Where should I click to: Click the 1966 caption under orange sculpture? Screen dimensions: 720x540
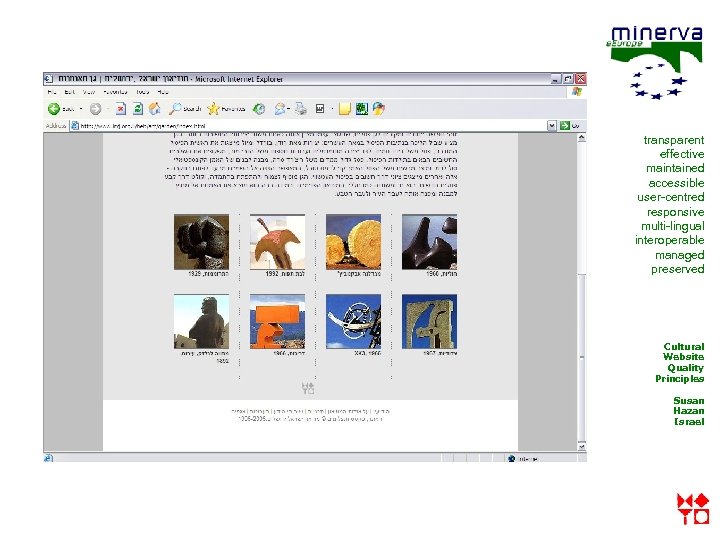289,354
